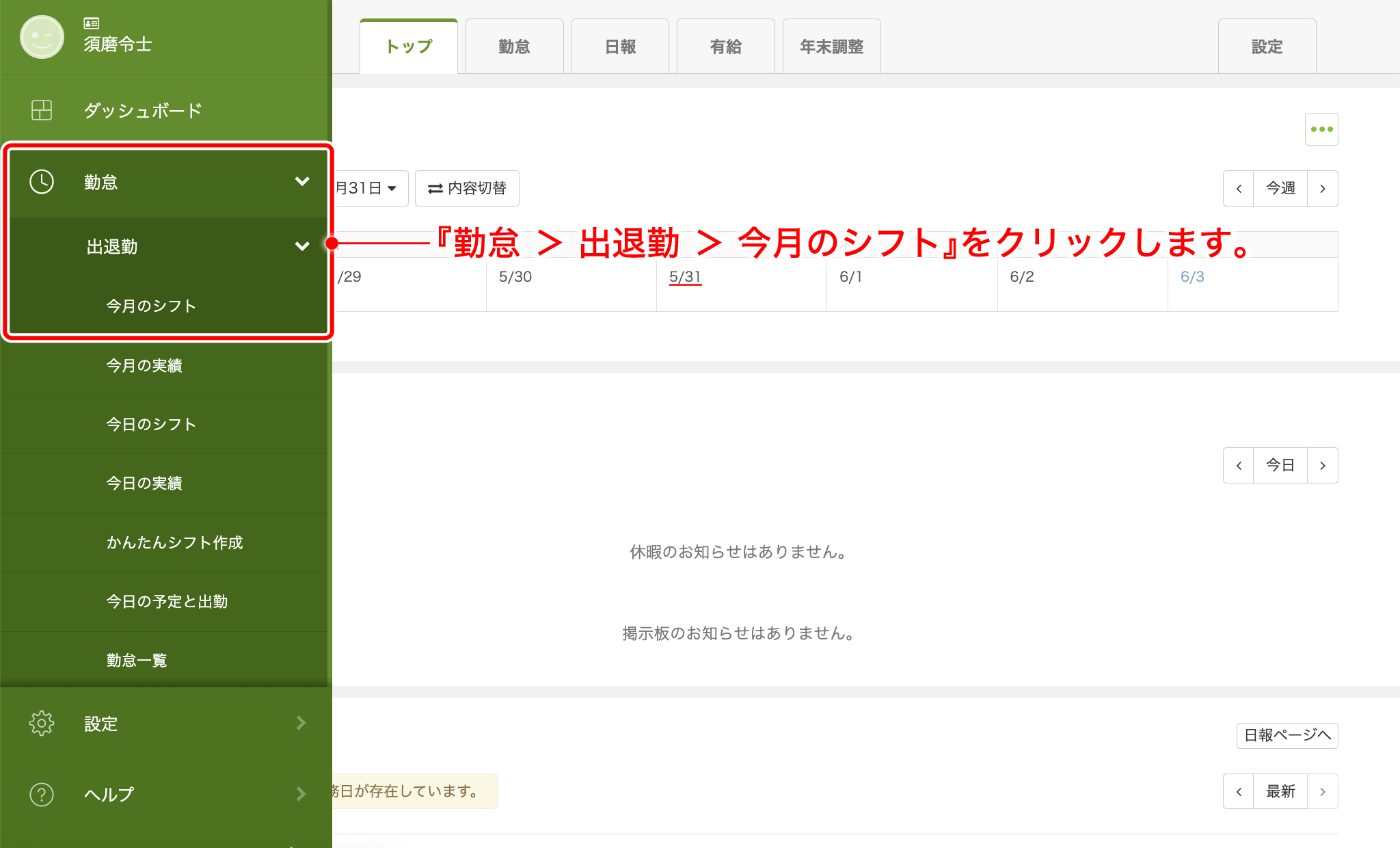Click the clock icon for 勤怠
The width and height of the screenshot is (1400, 848).
click(x=42, y=182)
